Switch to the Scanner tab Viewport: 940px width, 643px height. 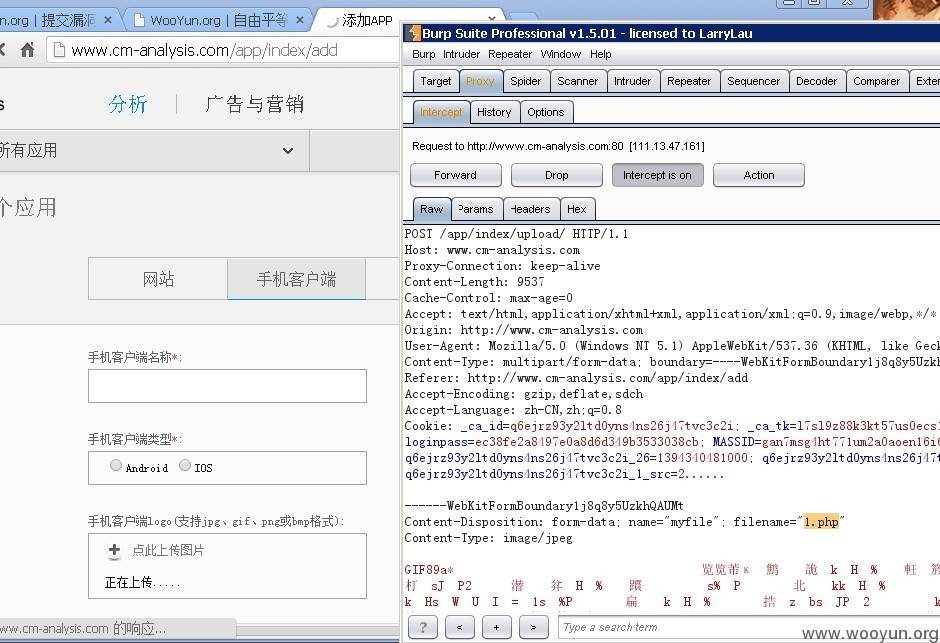577,81
